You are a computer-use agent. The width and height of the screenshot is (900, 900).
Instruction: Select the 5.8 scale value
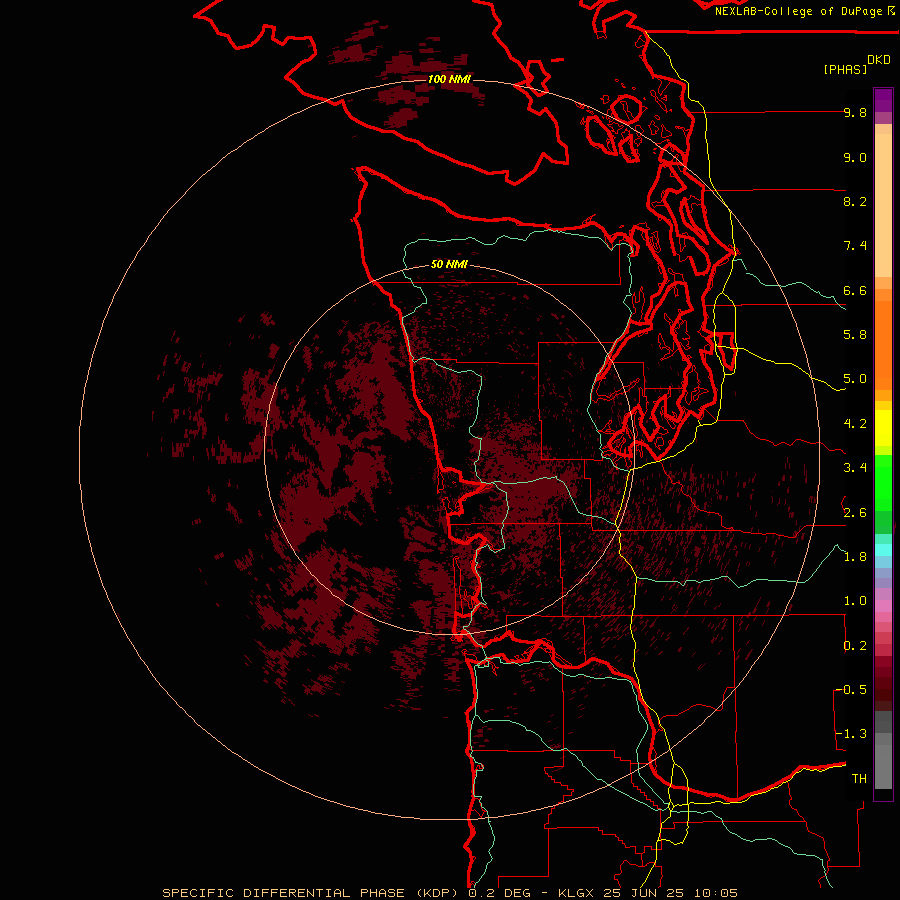[855, 335]
